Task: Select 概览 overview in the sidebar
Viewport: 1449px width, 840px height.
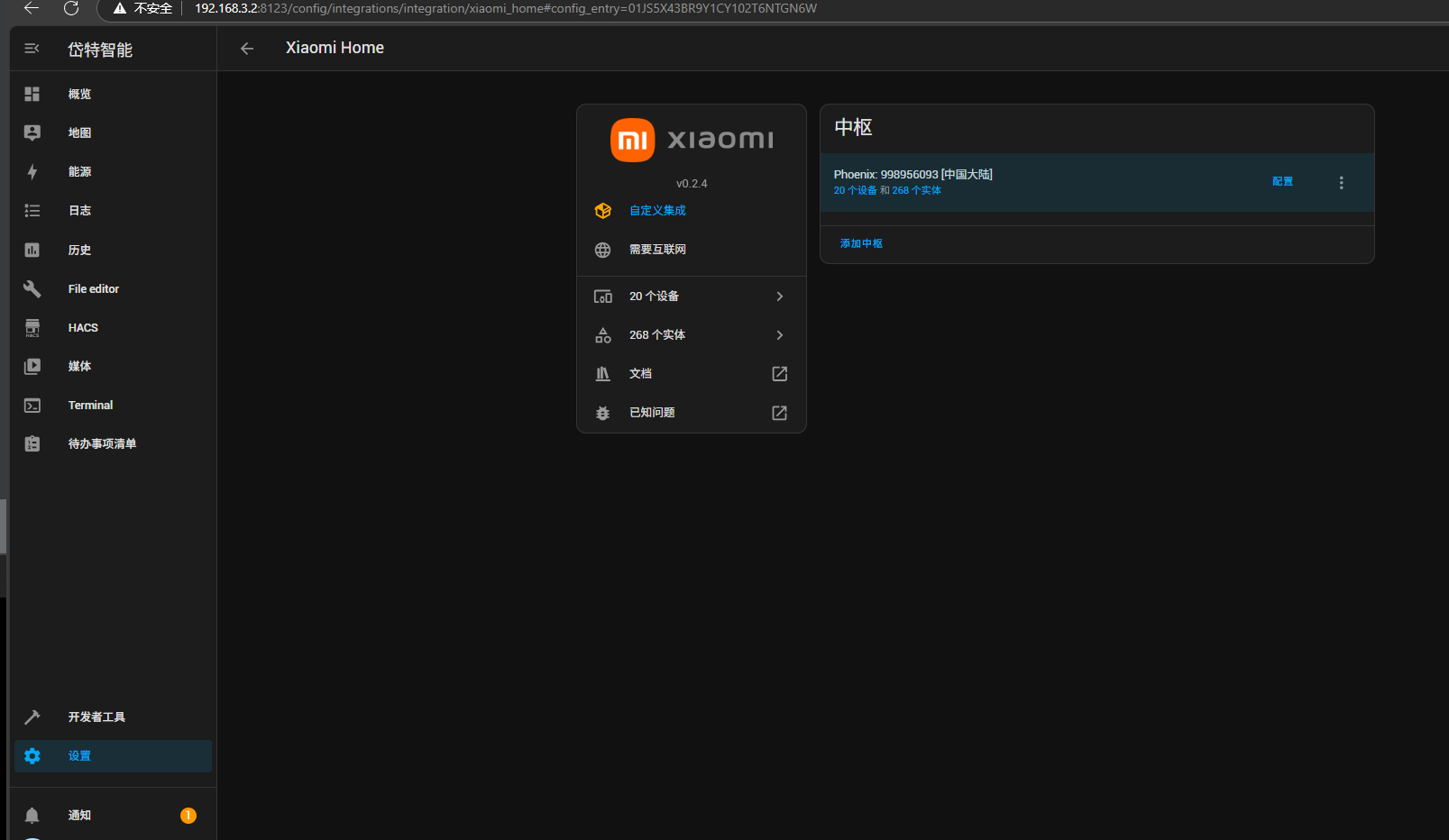Action: 79,95
